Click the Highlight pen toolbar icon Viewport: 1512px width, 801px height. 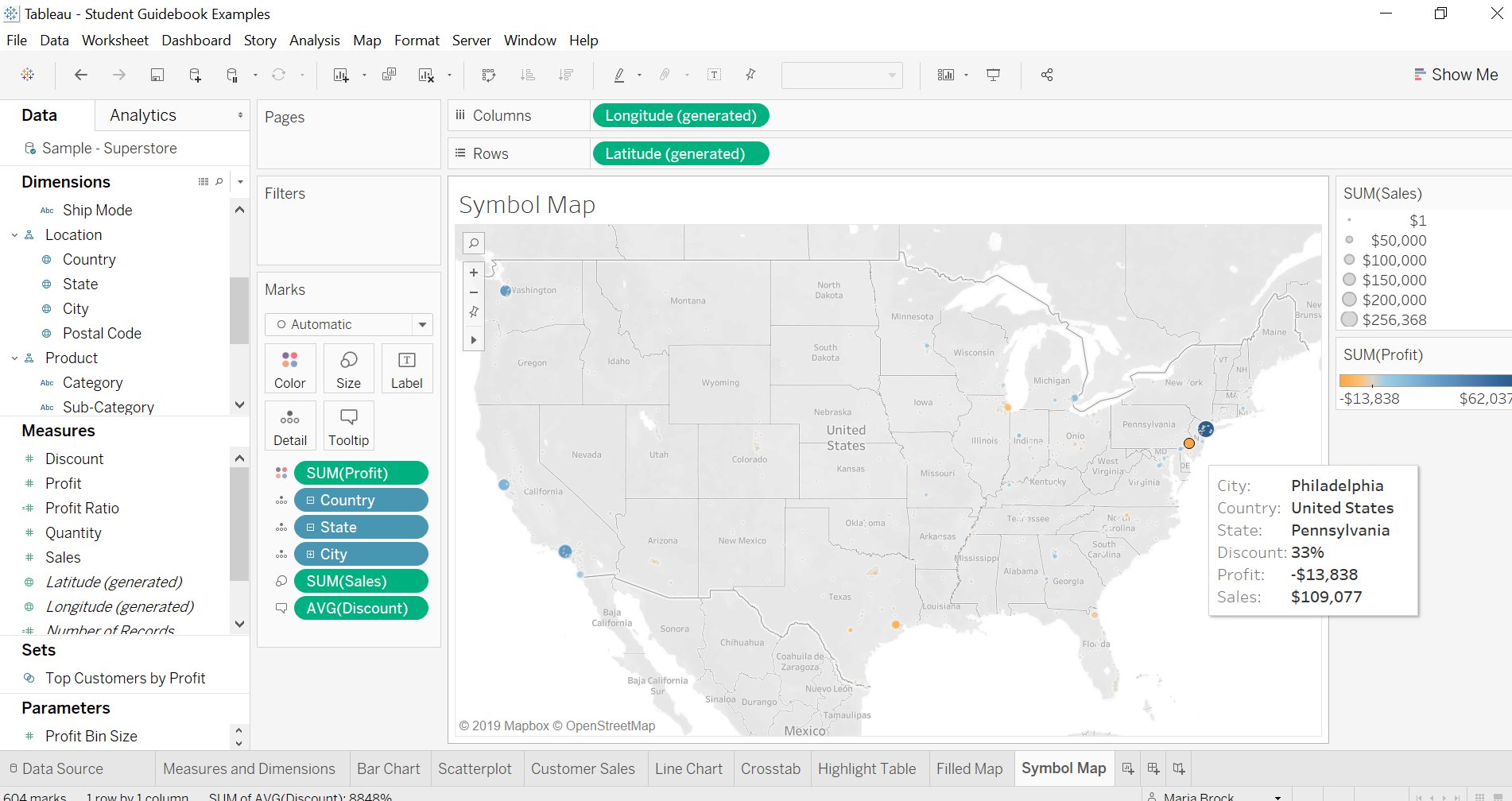click(x=619, y=75)
